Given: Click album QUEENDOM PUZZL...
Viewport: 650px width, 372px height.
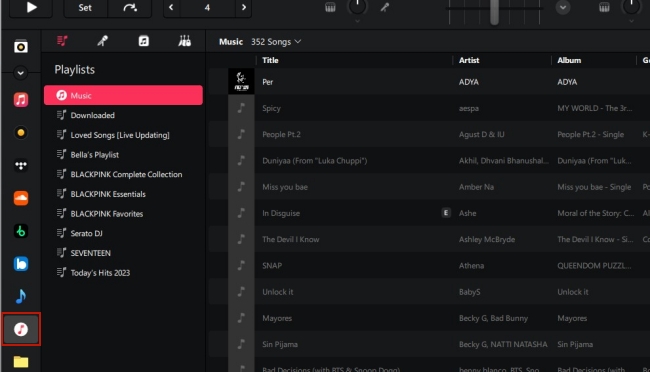Looking at the screenshot, I should tap(594, 265).
